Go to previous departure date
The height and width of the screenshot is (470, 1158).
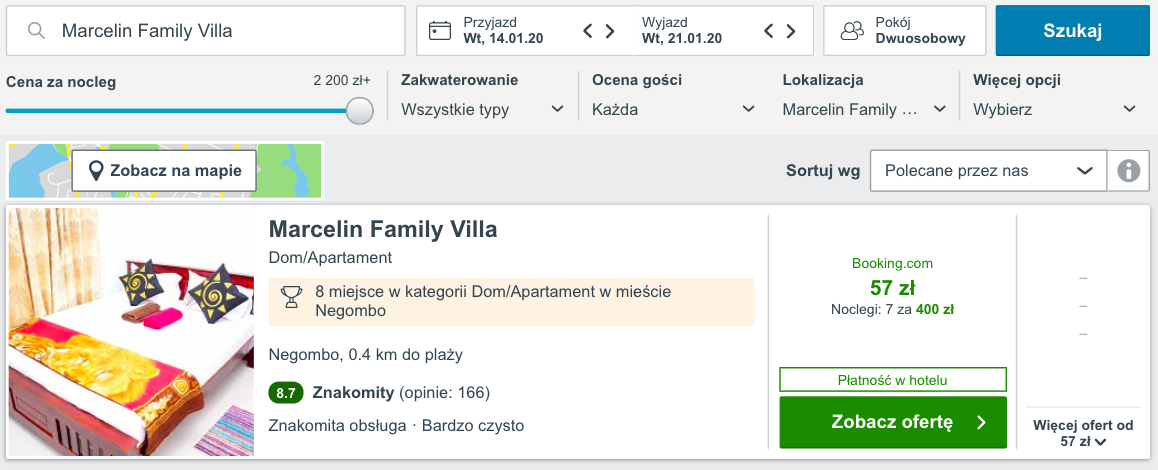pos(769,31)
